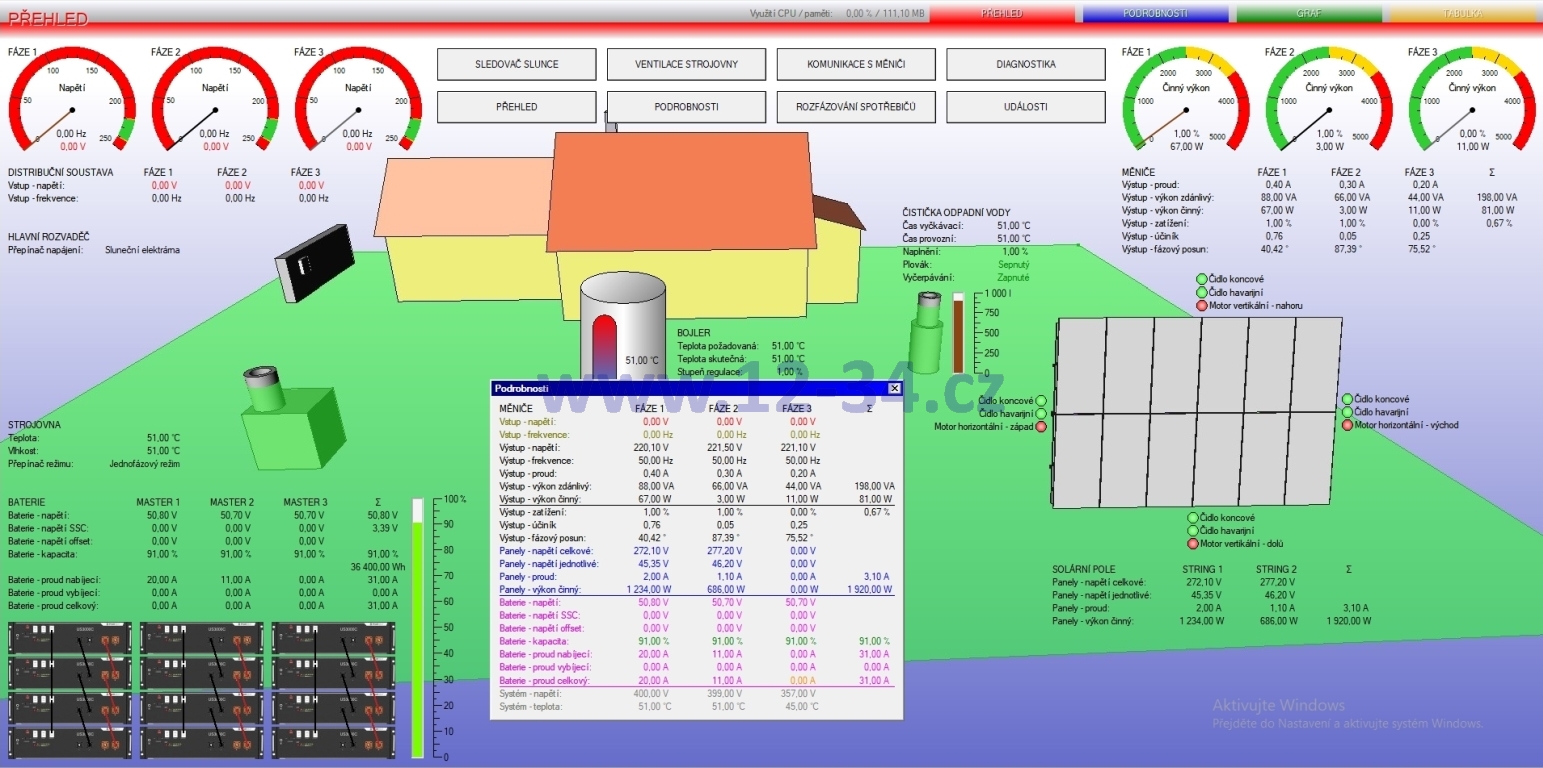Viewport: 1543px width, 768px height.
Task: Open the UDÁLOSTI events button
Action: [x=1025, y=107]
